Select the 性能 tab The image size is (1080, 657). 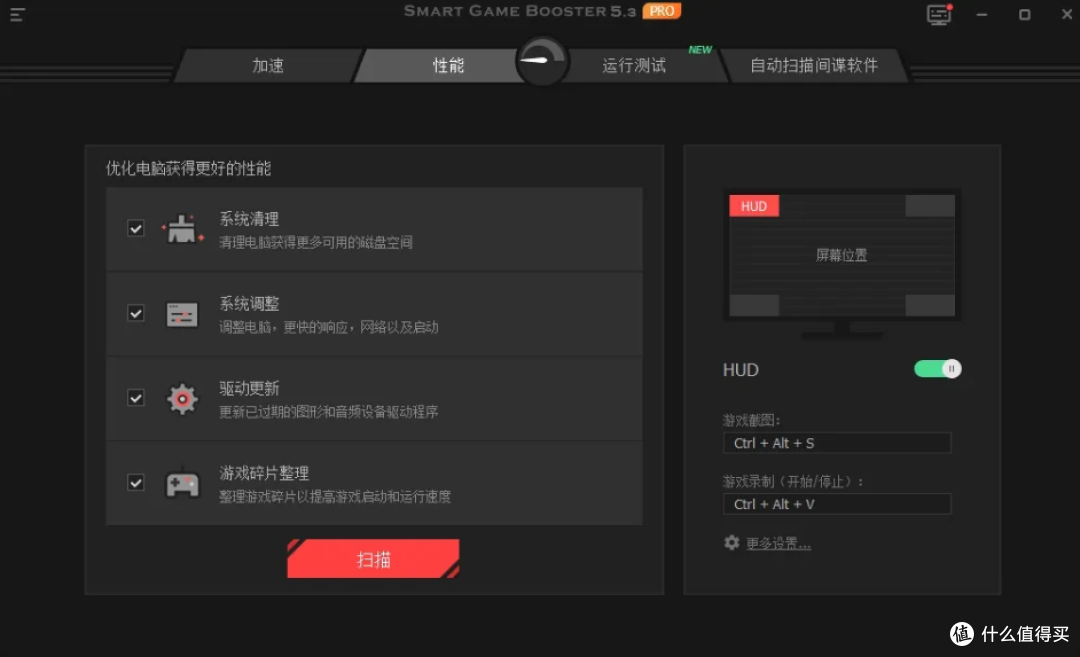point(441,65)
